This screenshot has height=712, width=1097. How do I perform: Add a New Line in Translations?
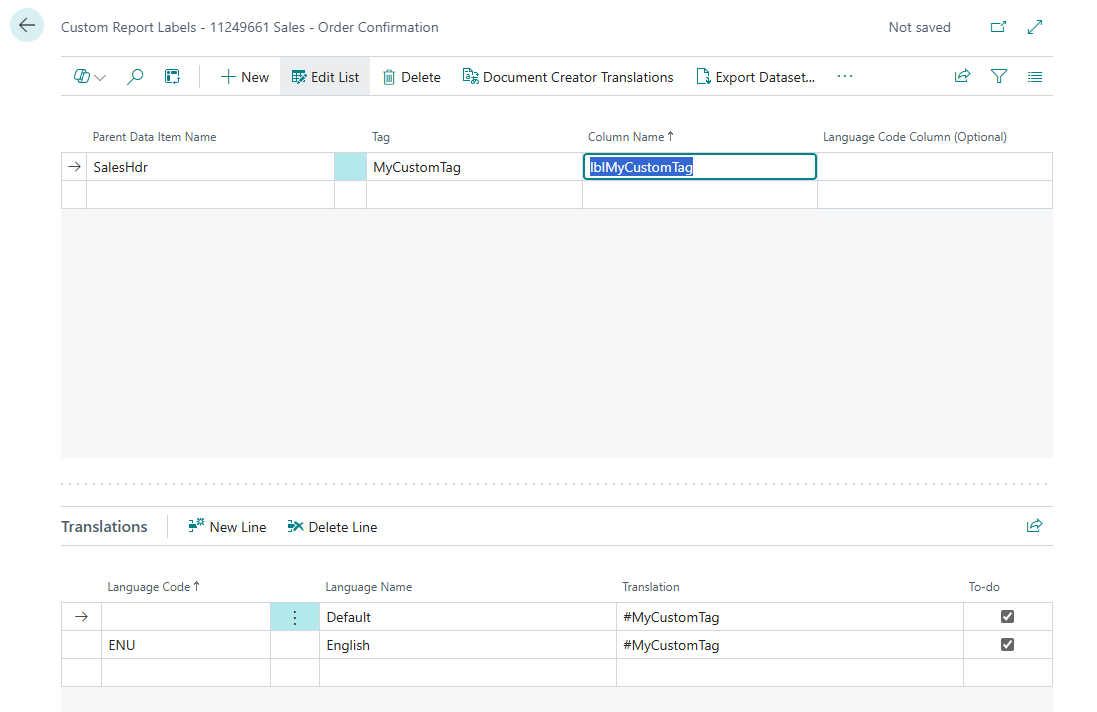coord(227,527)
